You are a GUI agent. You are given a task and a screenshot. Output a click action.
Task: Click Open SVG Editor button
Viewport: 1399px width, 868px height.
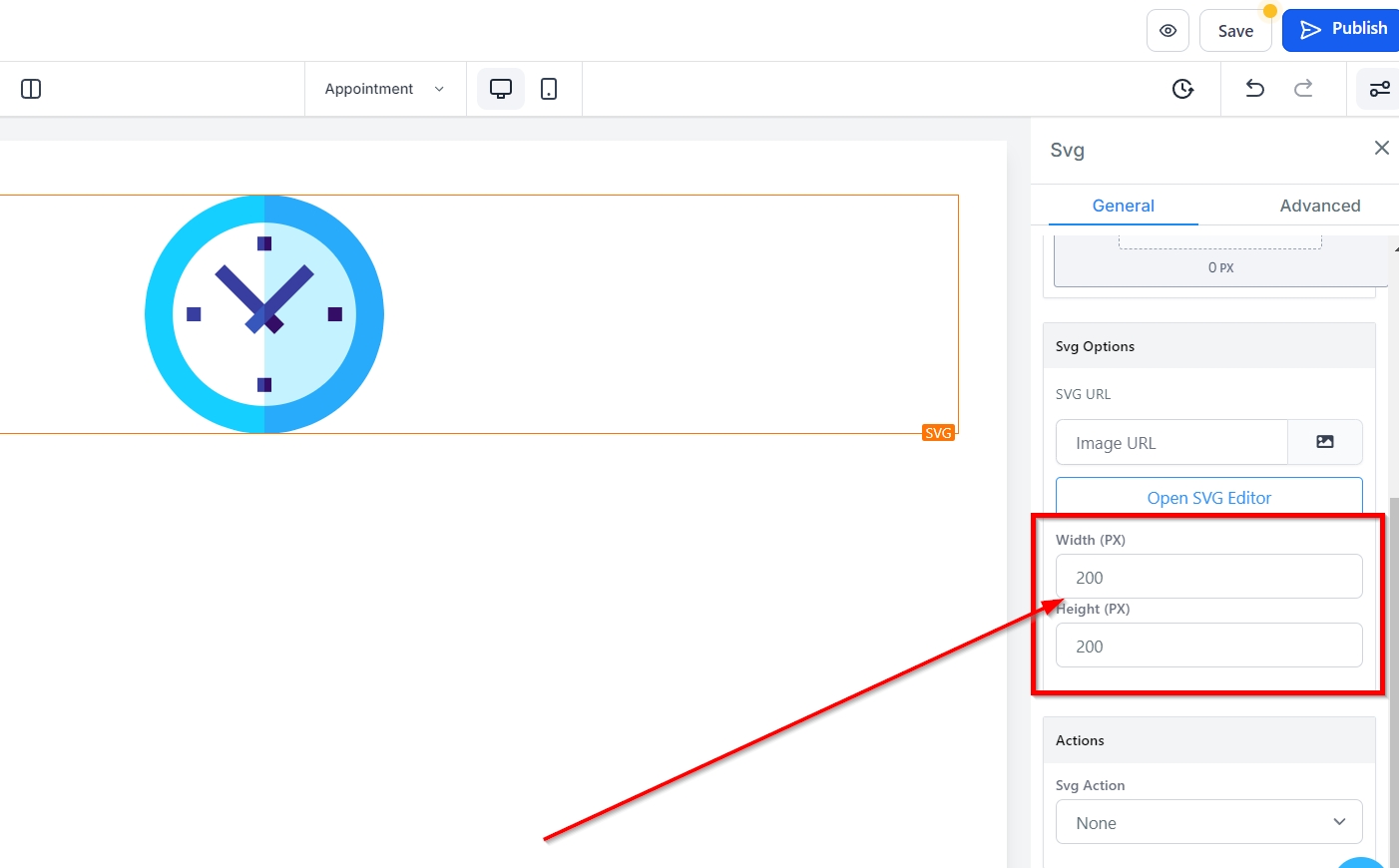[1208, 497]
